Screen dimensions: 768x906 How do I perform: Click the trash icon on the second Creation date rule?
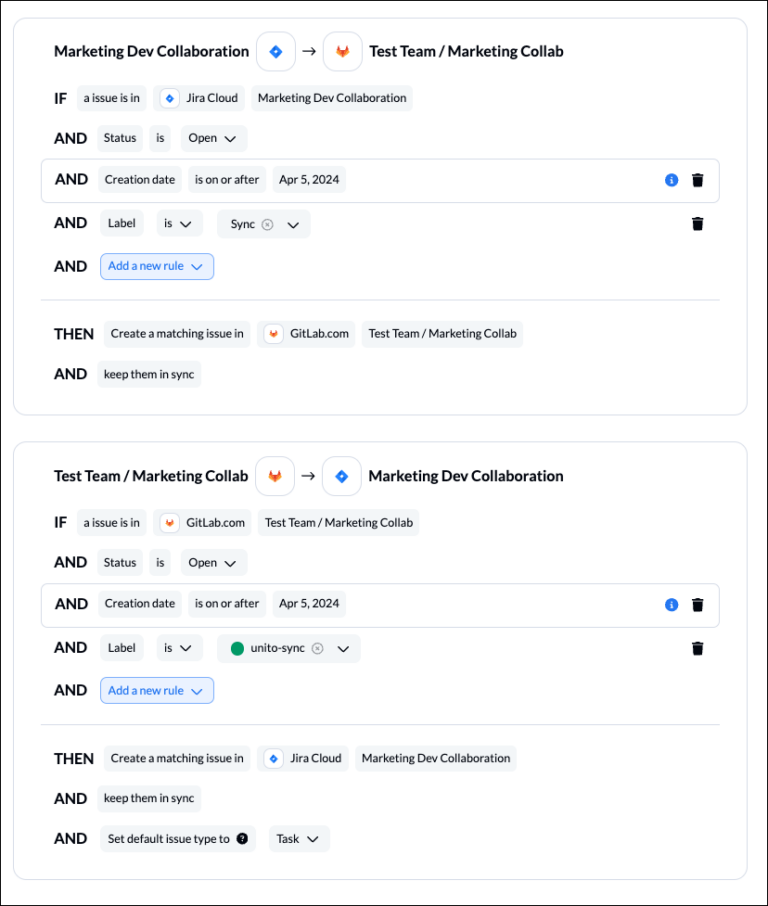click(697, 604)
